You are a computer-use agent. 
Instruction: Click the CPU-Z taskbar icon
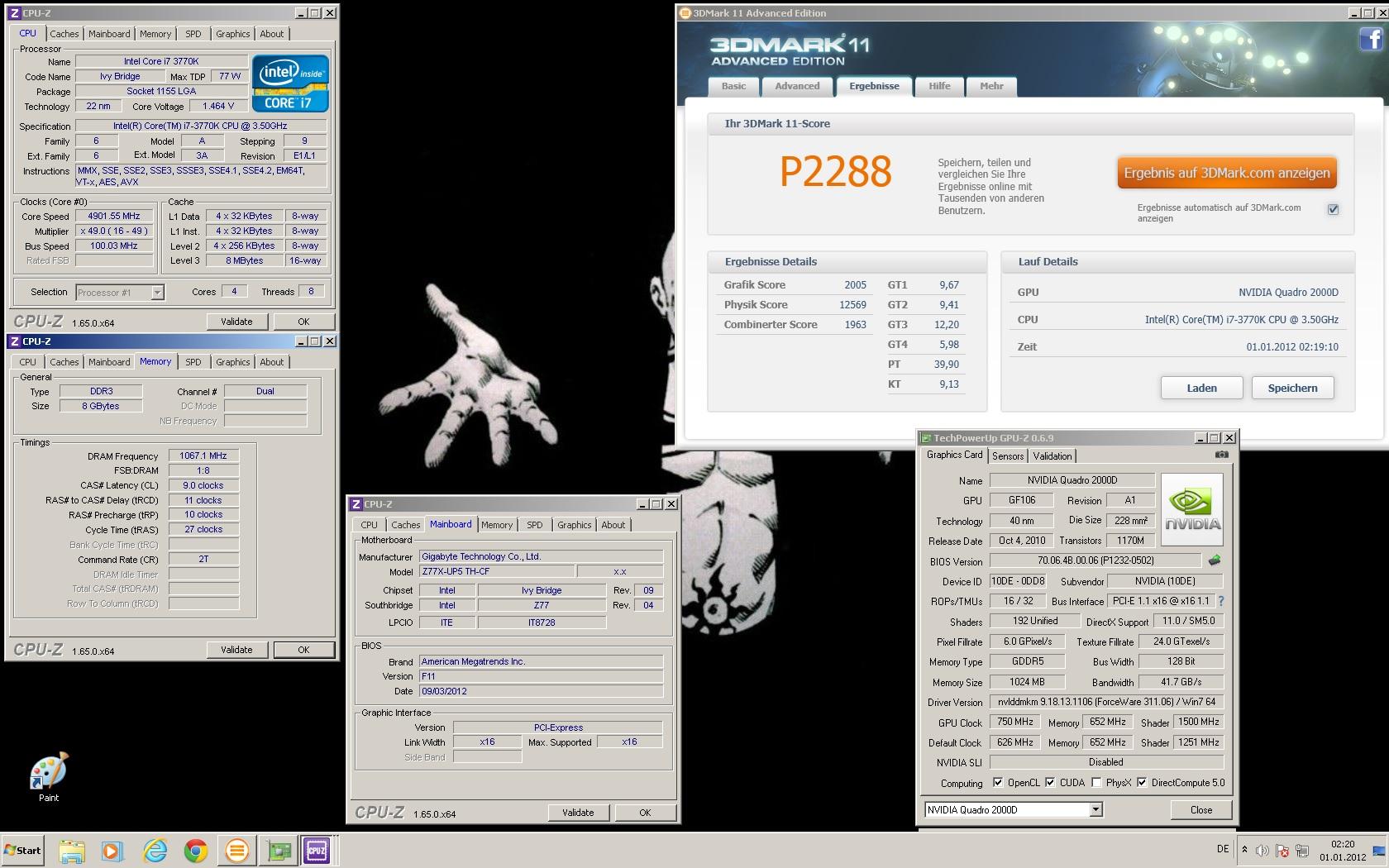point(317,851)
